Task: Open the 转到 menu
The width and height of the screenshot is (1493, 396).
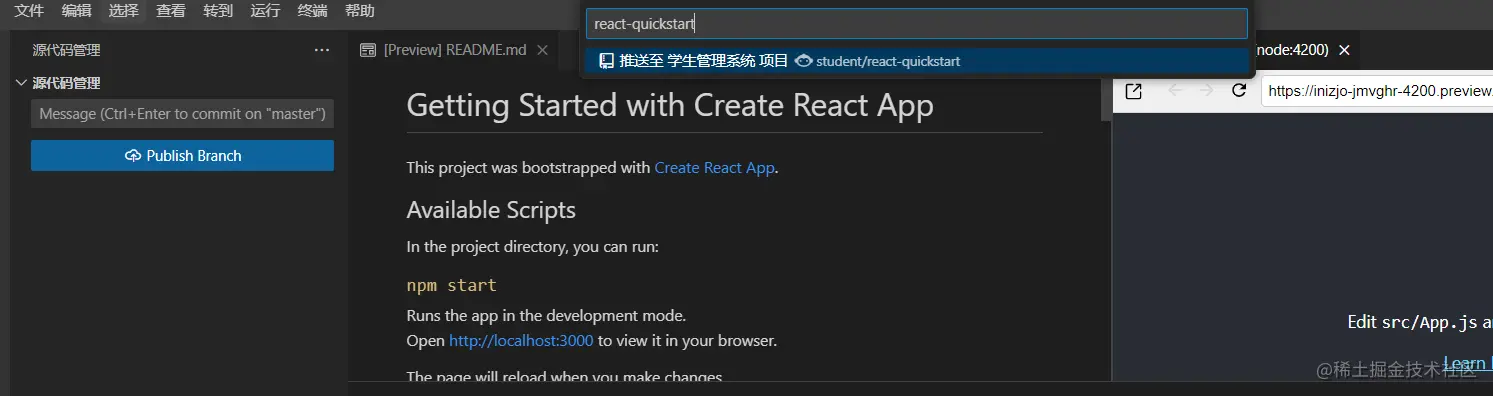Action: tap(218, 11)
